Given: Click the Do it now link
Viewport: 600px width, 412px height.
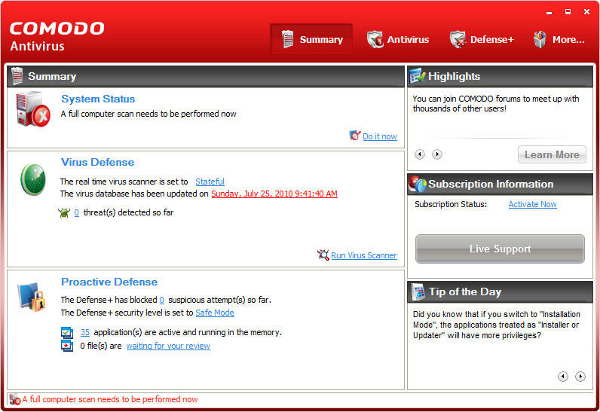Looking at the screenshot, I should (380, 136).
